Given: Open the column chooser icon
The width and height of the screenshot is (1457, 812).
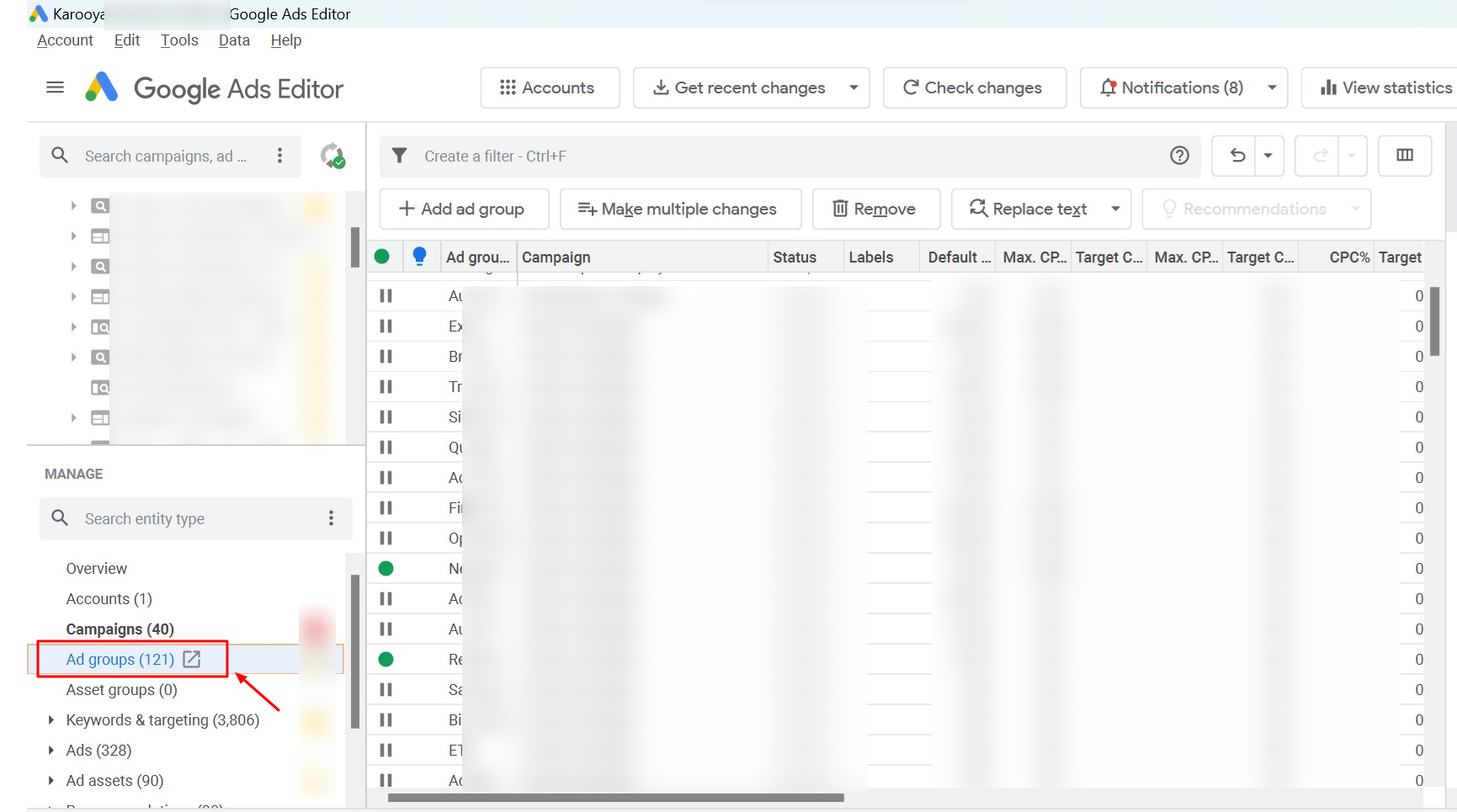Looking at the screenshot, I should pyautogui.click(x=1405, y=156).
